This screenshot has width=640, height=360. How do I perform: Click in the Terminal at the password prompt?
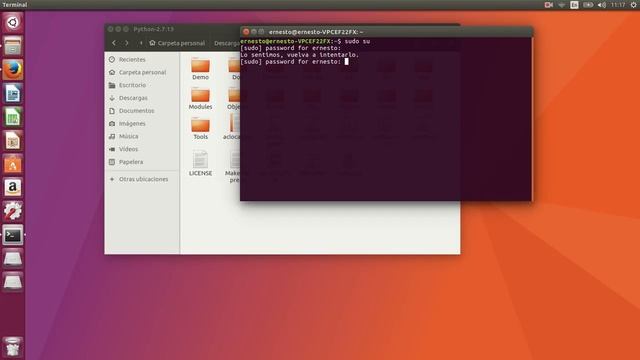(347, 62)
